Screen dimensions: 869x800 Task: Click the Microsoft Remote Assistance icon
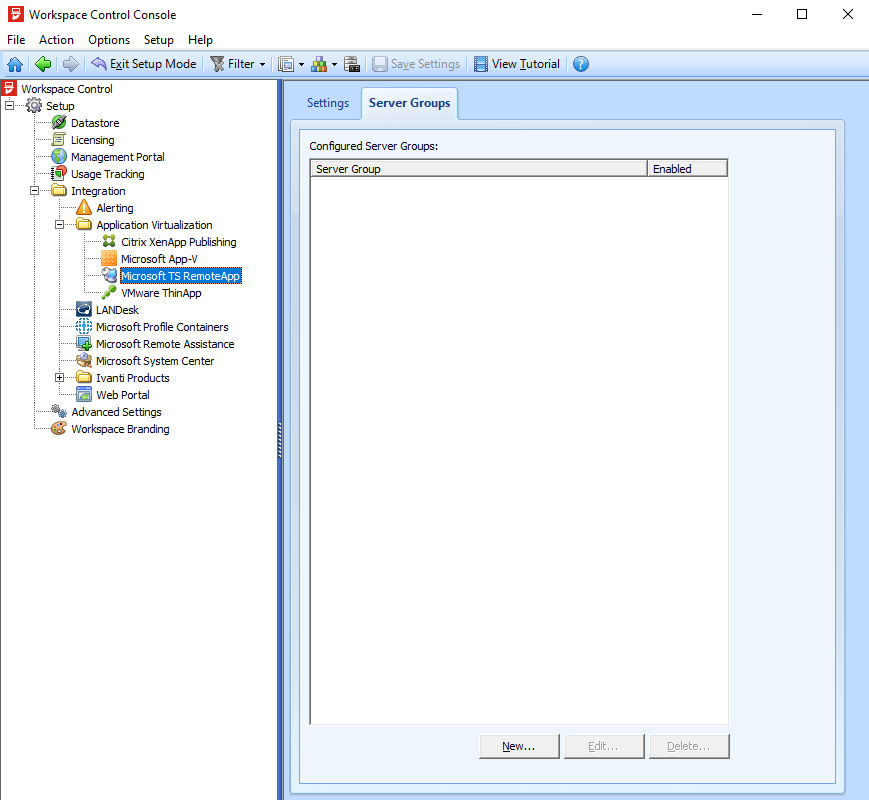[84, 344]
